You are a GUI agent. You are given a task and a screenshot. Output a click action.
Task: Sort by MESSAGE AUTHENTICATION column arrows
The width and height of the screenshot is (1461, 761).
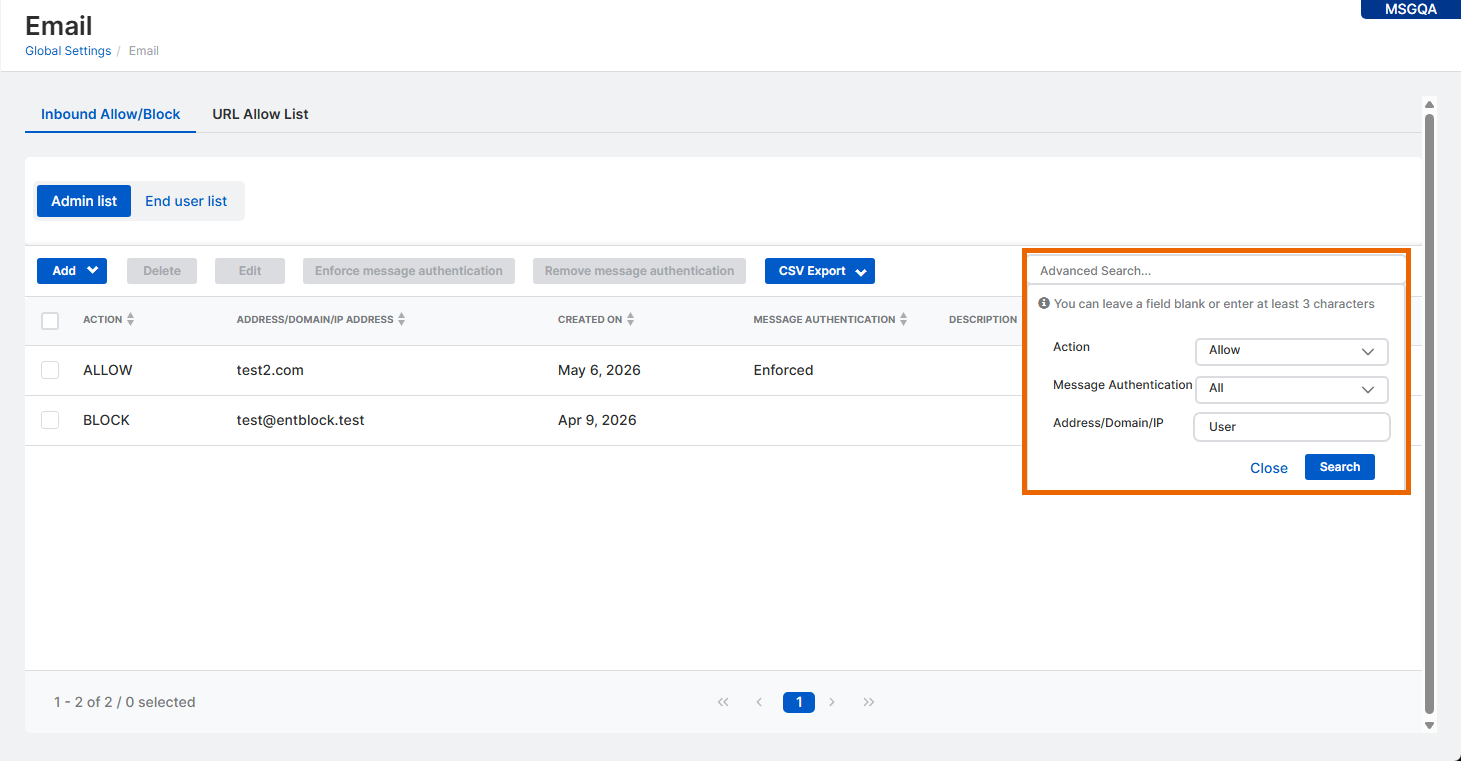point(904,320)
